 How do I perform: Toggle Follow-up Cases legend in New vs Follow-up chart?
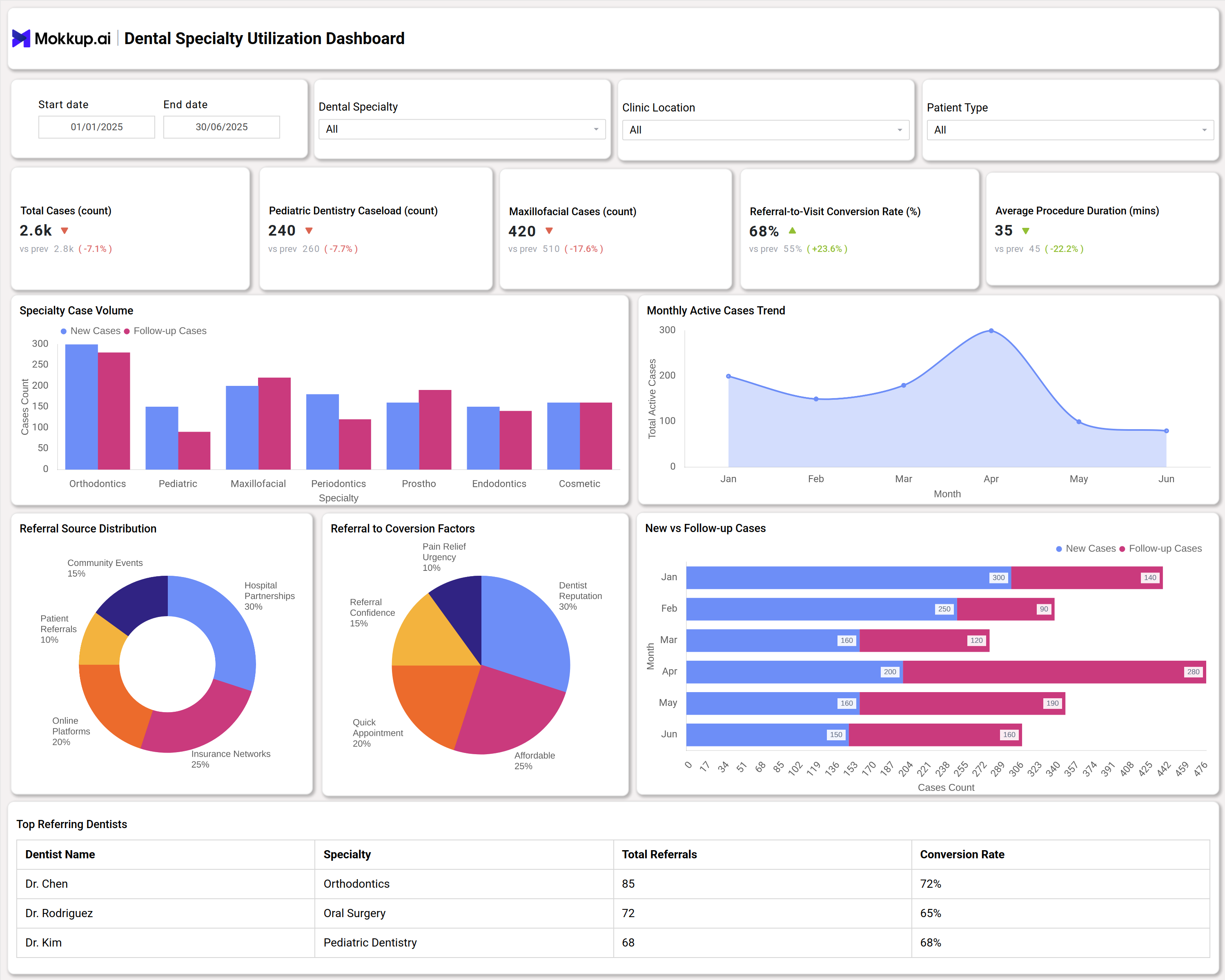pyautogui.click(x=1160, y=548)
